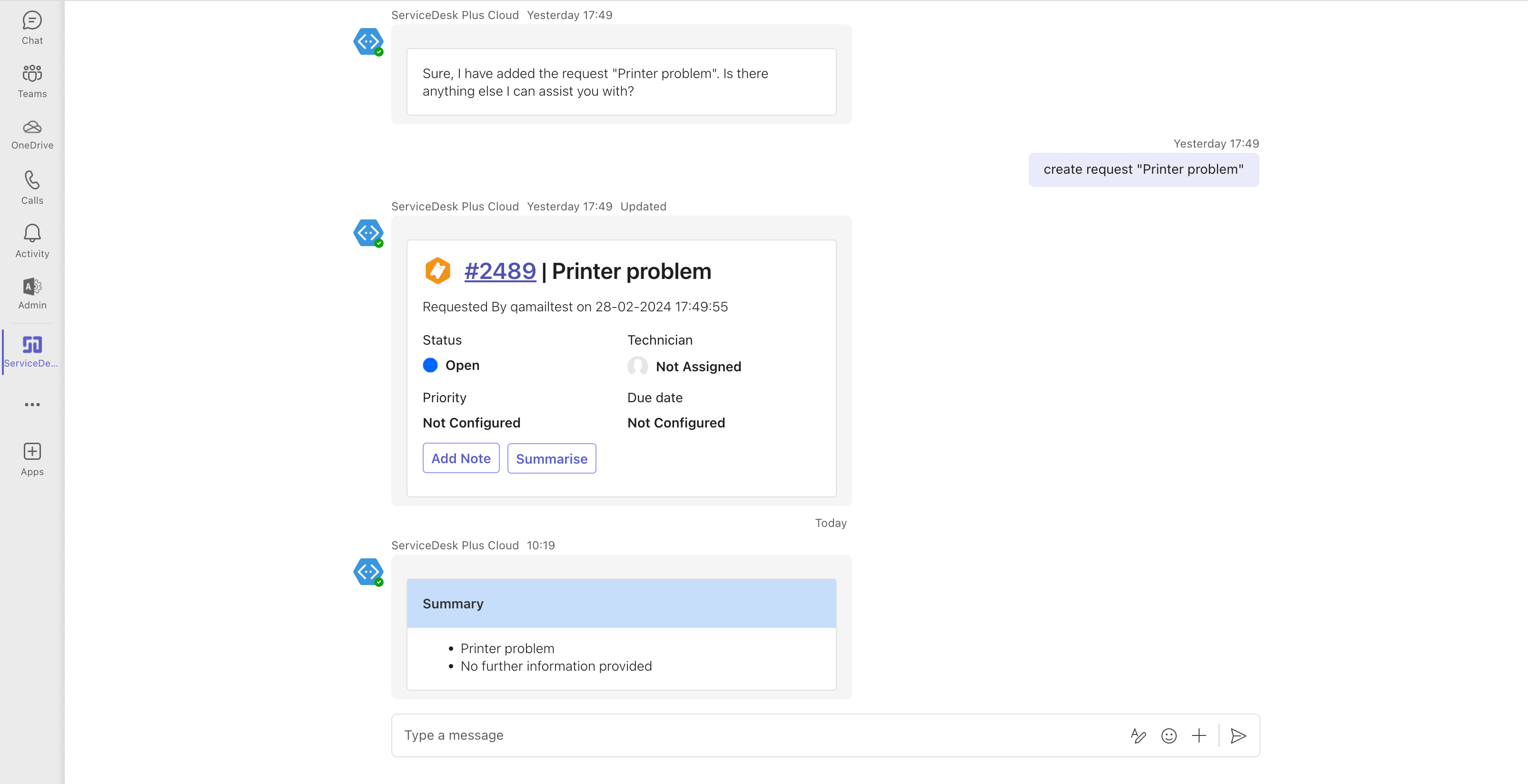
Task: Open the emoji picker
Action: [x=1169, y=735]
